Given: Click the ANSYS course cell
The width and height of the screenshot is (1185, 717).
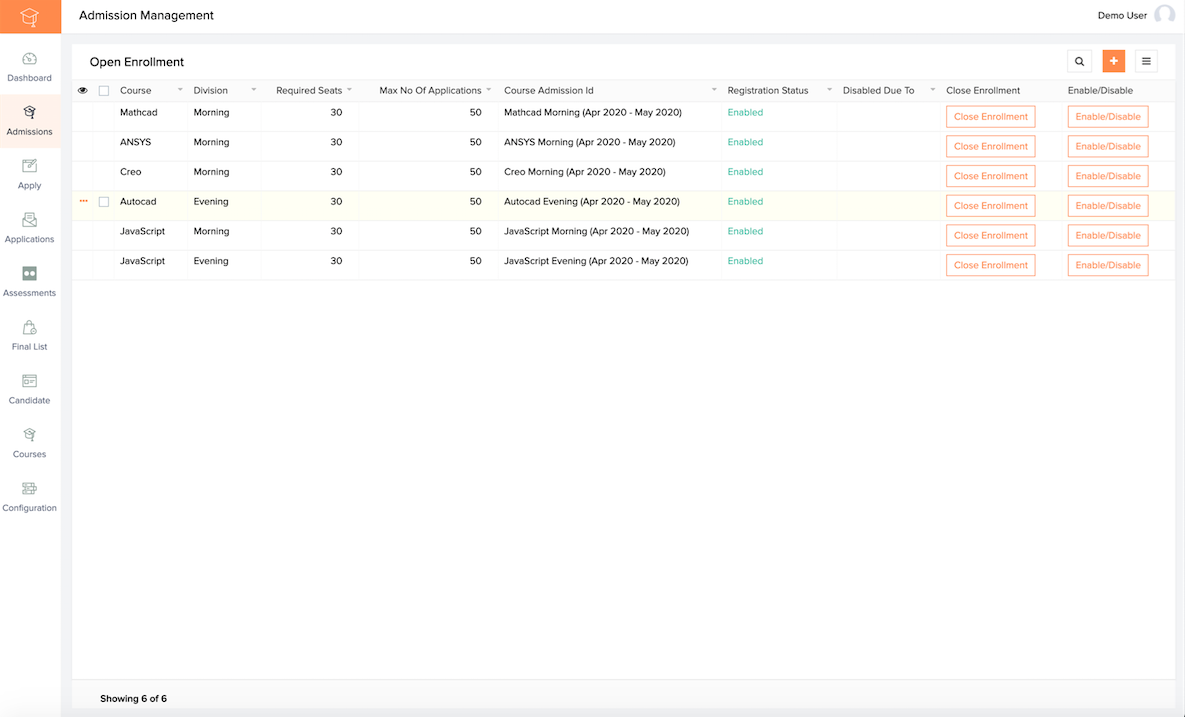Looking at the screenshot, I should pyautogui.click(x=135, y=142).
